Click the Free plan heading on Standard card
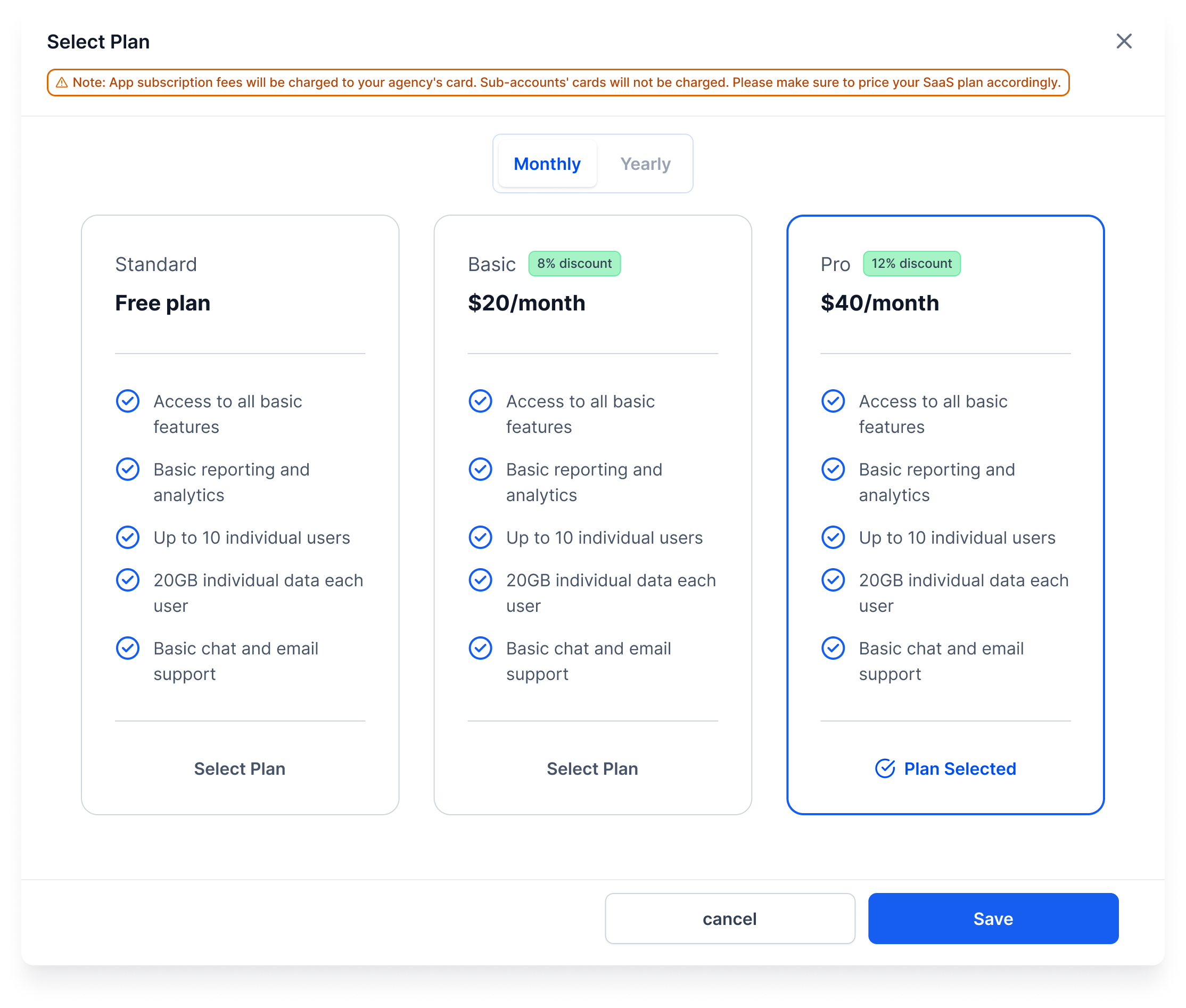The width and height of the screenshot is (1186, 1008). pyautogui.click(x=163, y=303)
